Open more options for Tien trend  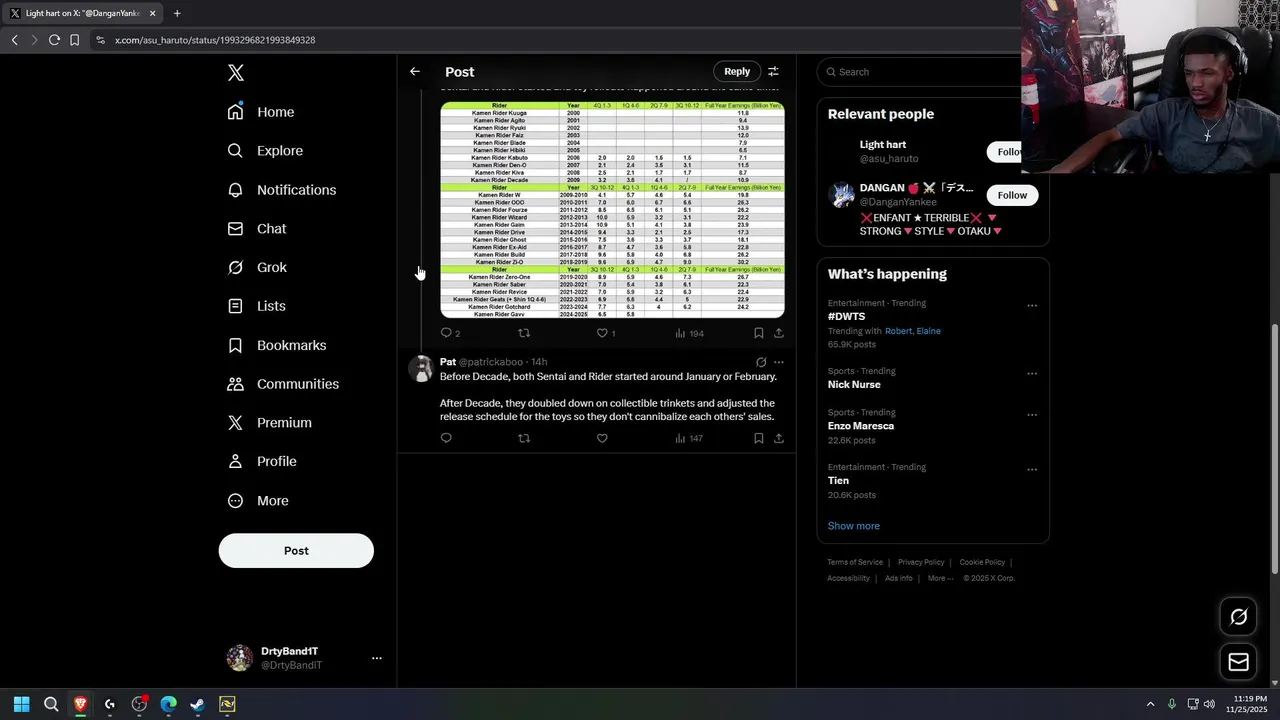point(1032,470)
